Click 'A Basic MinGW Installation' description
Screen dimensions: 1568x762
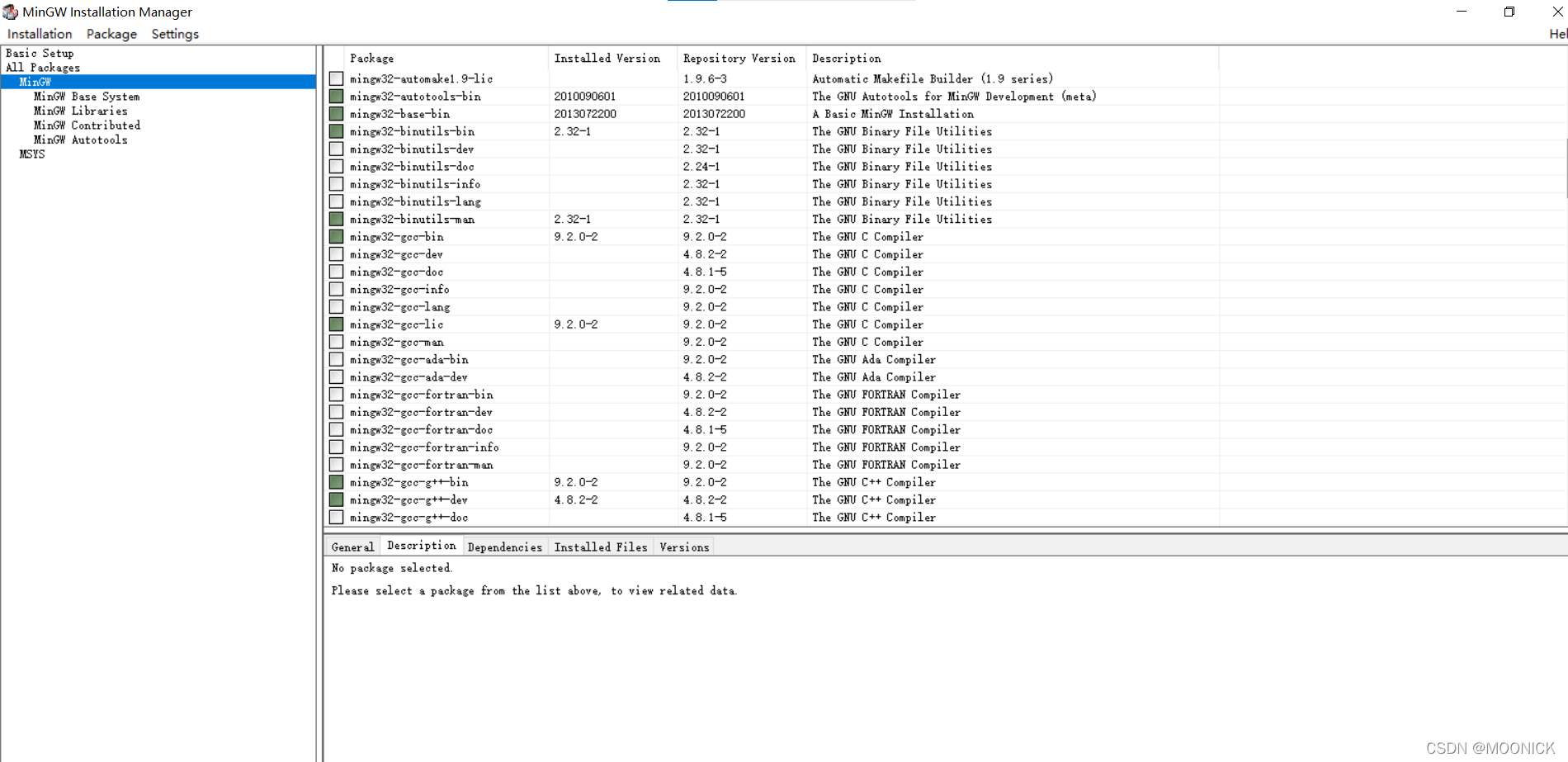[893, 114]
